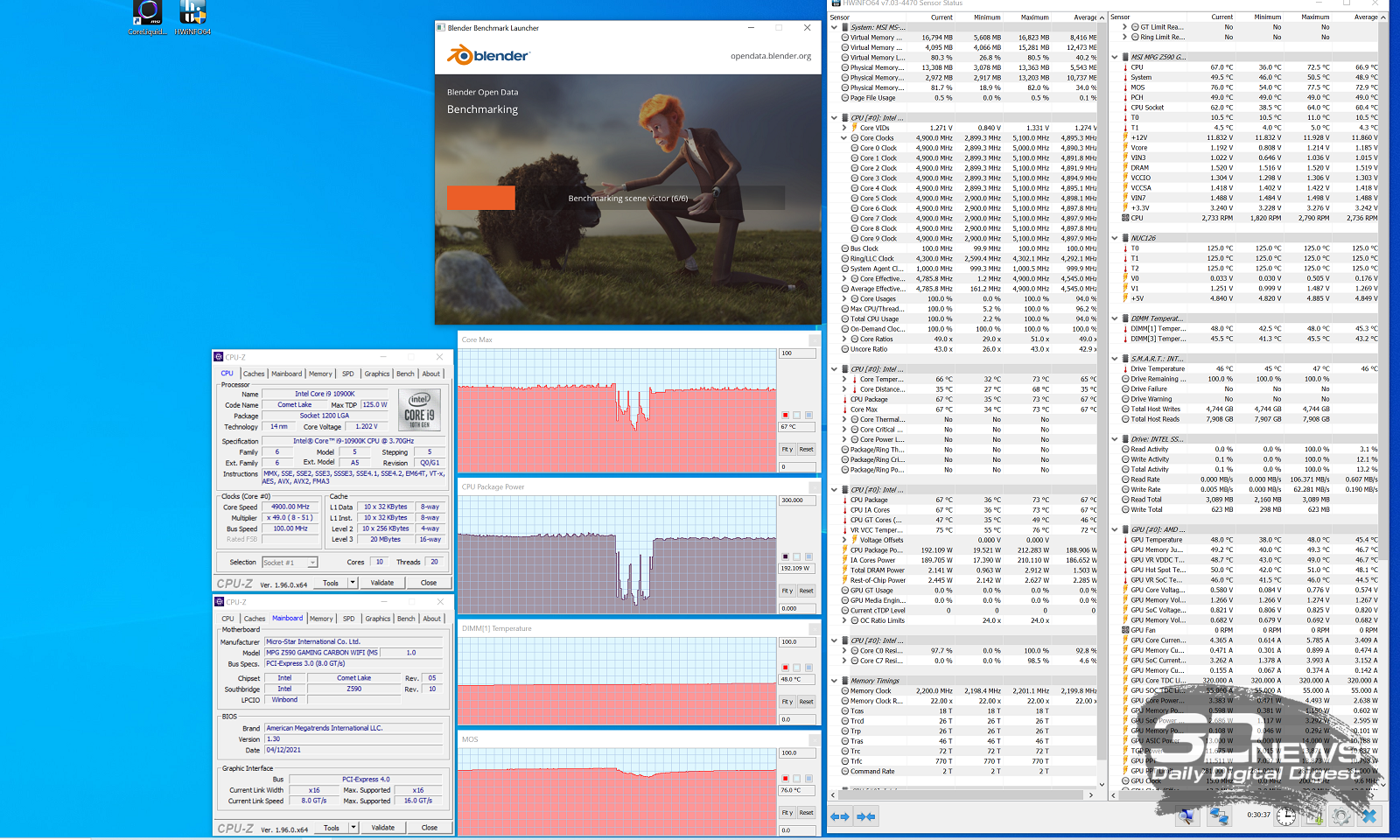Click Fit y button in Core Max graph
The image size is (1400, 840).
pyautogui.click(x=787, y=449)
